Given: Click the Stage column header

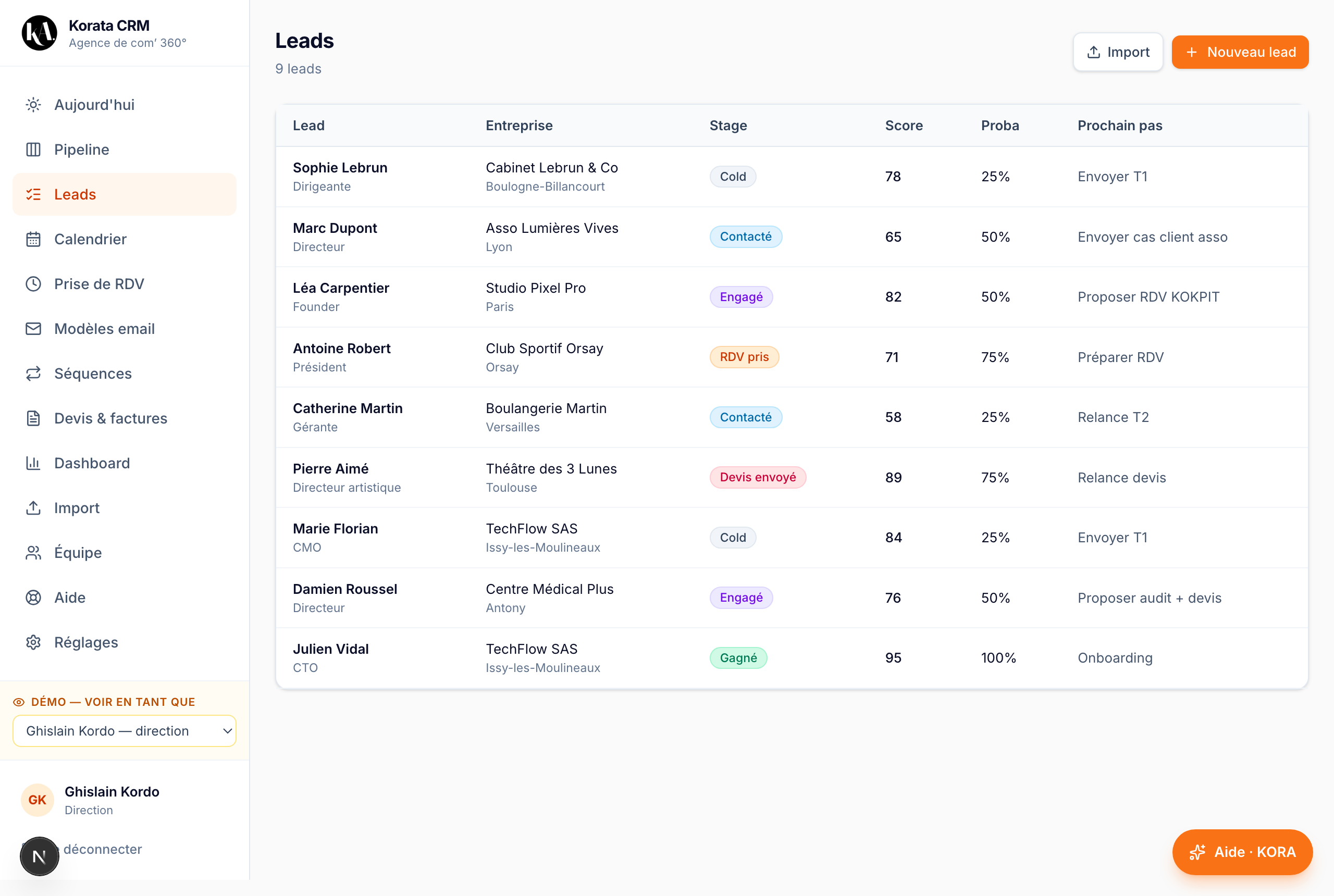Looking at the screenshot, I should (728, 126).
